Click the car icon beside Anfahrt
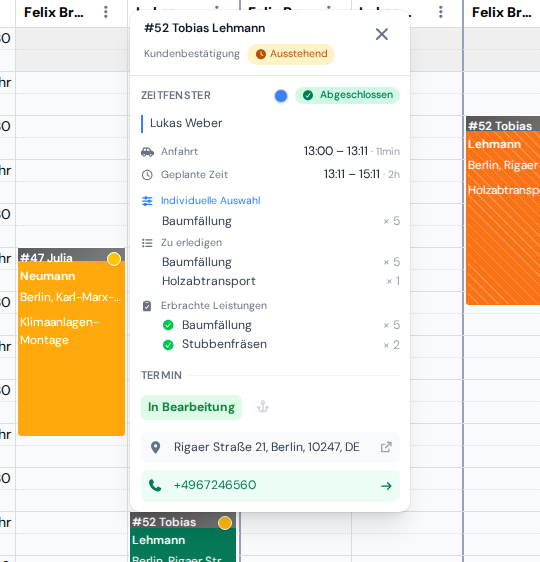 coord(147,152)
